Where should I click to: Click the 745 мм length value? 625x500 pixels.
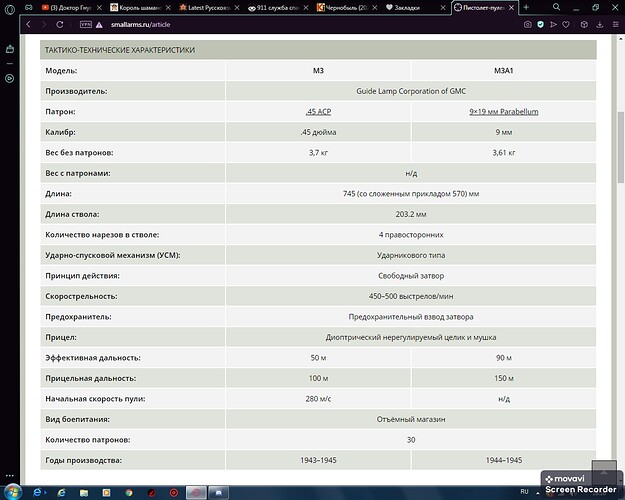[411, 193]
